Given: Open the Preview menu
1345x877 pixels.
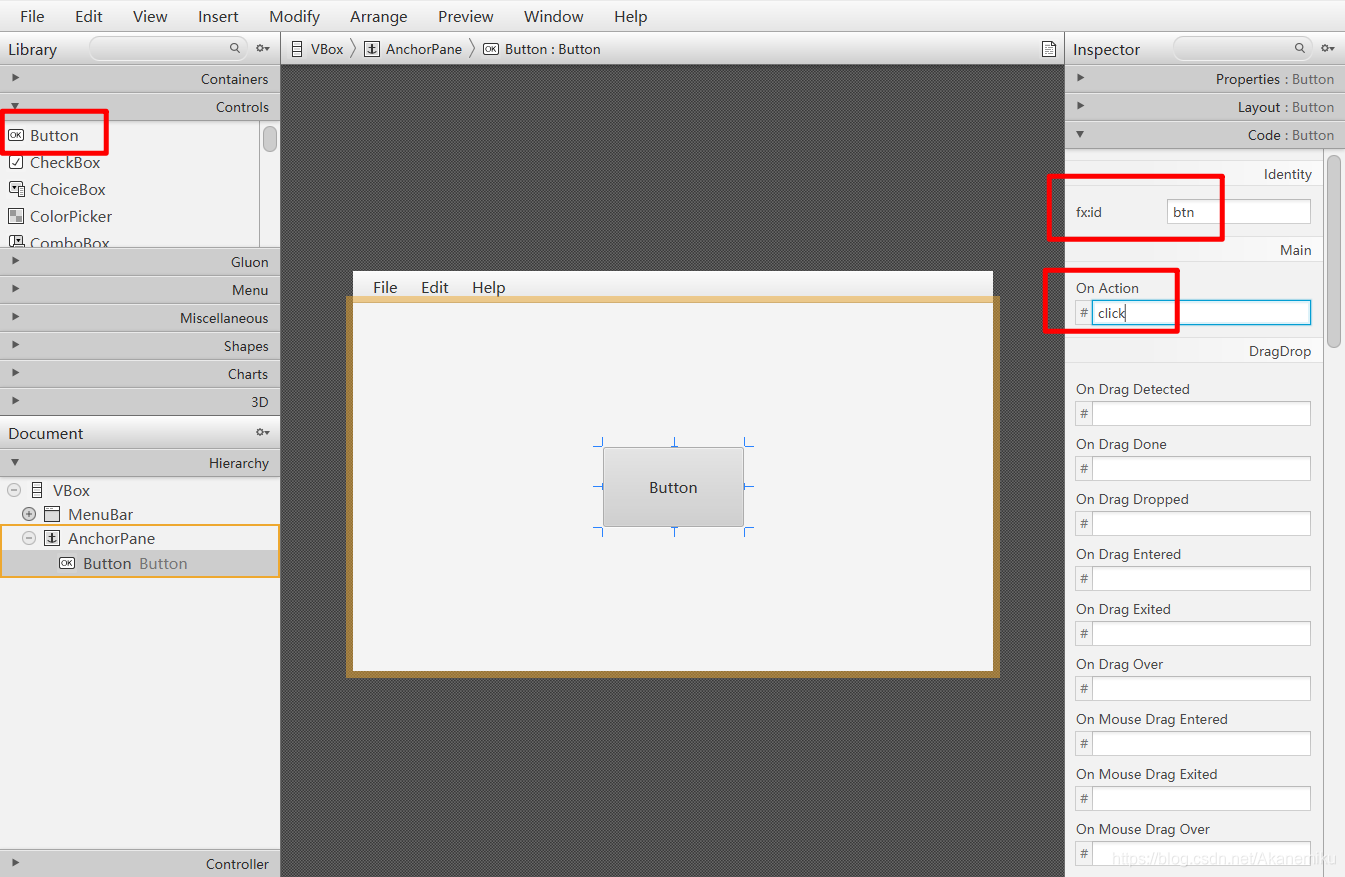Looking at the screenshot, I should click(x=466, y=16).
